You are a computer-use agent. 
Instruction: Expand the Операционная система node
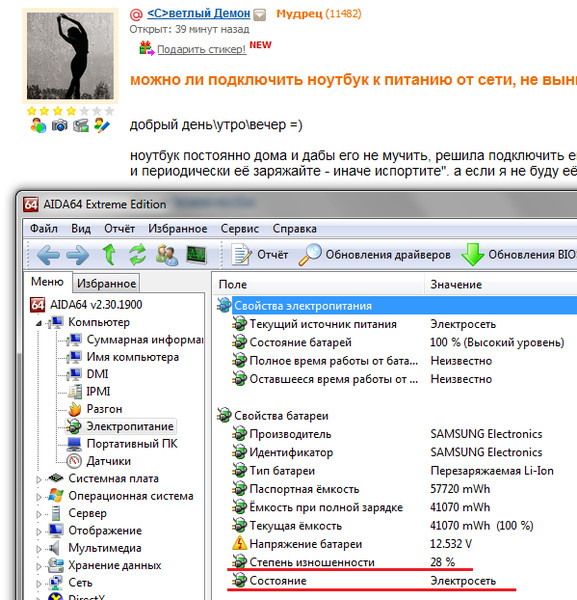point(39,497)
